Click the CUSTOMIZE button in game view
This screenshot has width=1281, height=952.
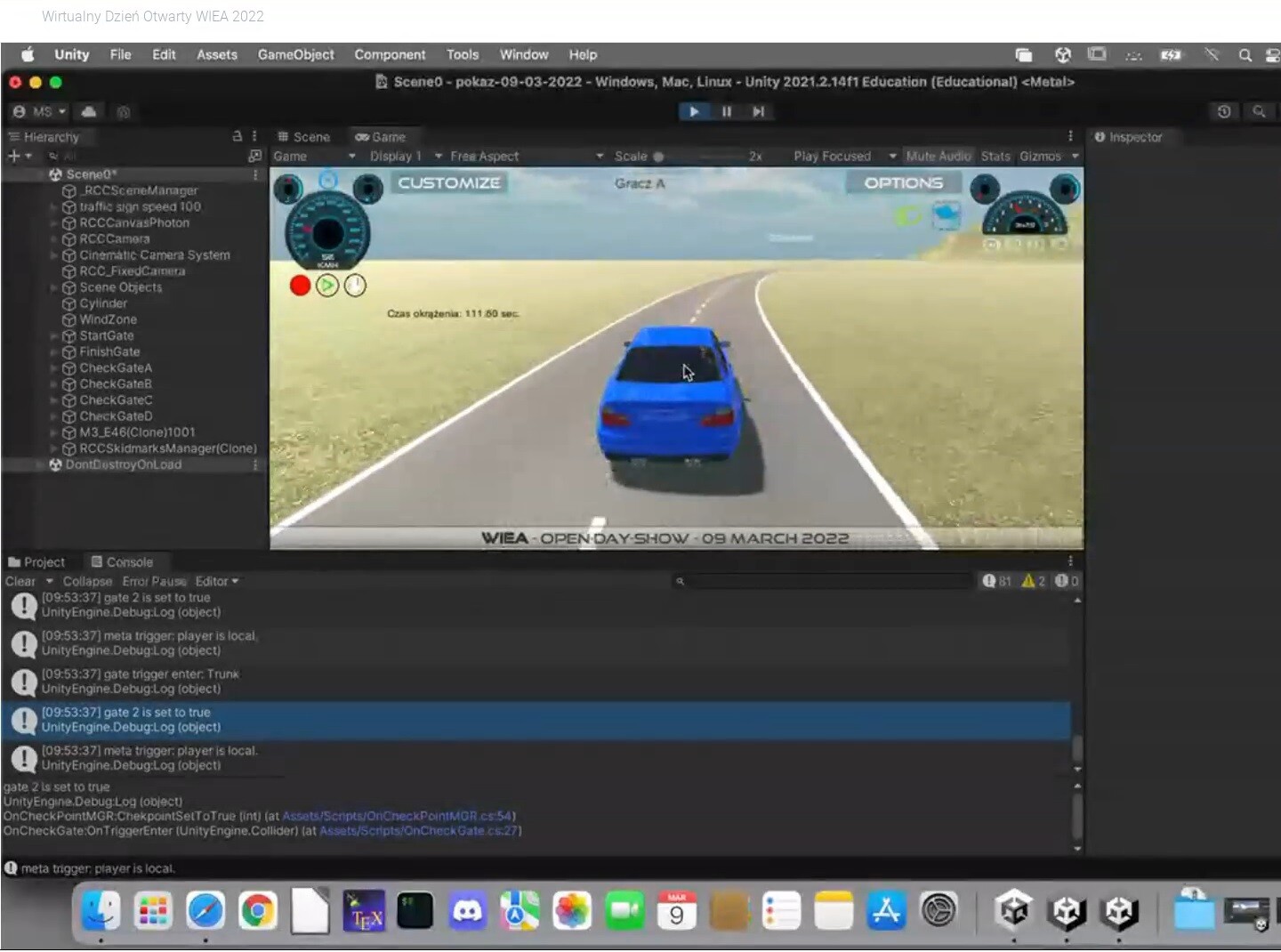tap(449, 182)
